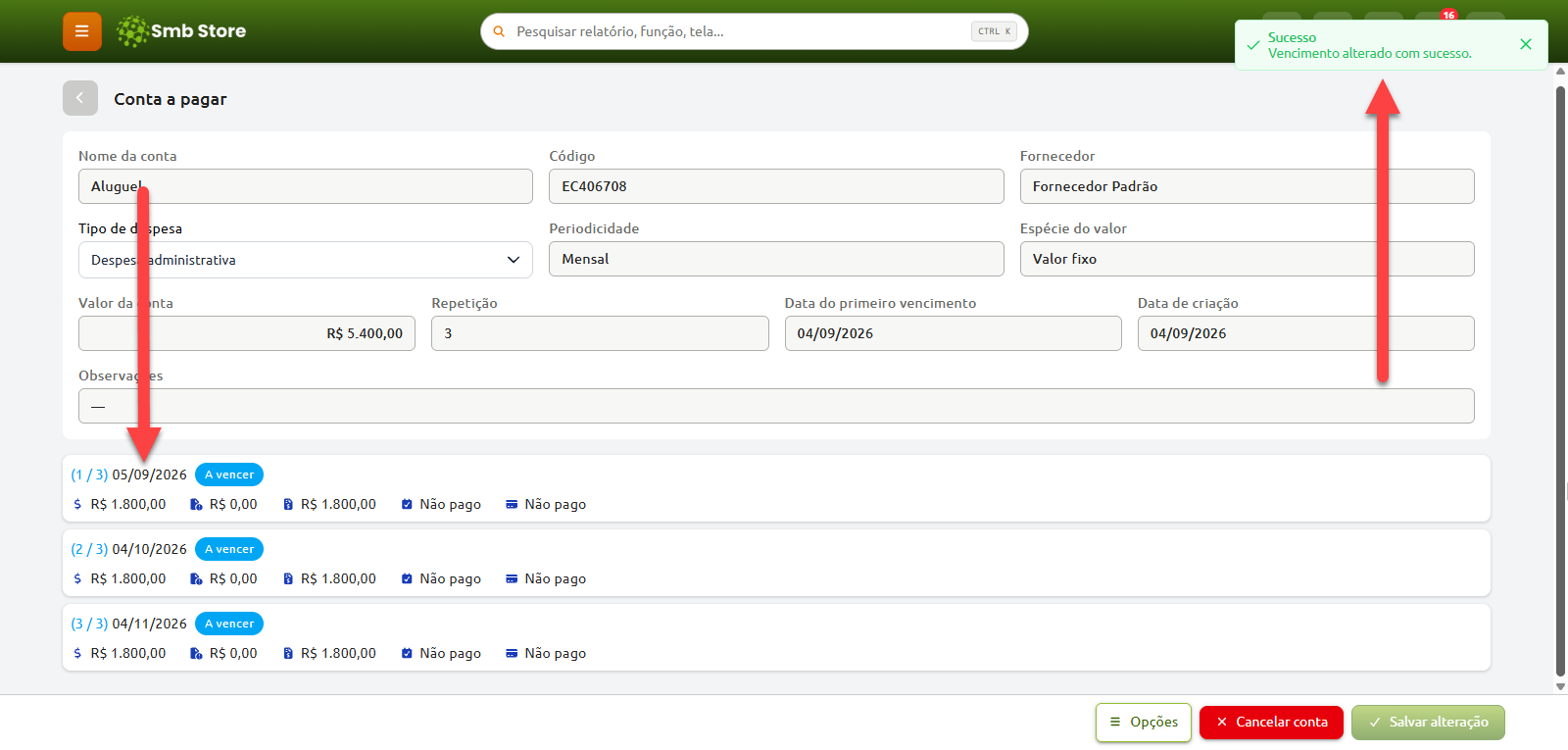1568x750 pixels.
Task: Click Cancelar conta button
Action: (1271, 722)
